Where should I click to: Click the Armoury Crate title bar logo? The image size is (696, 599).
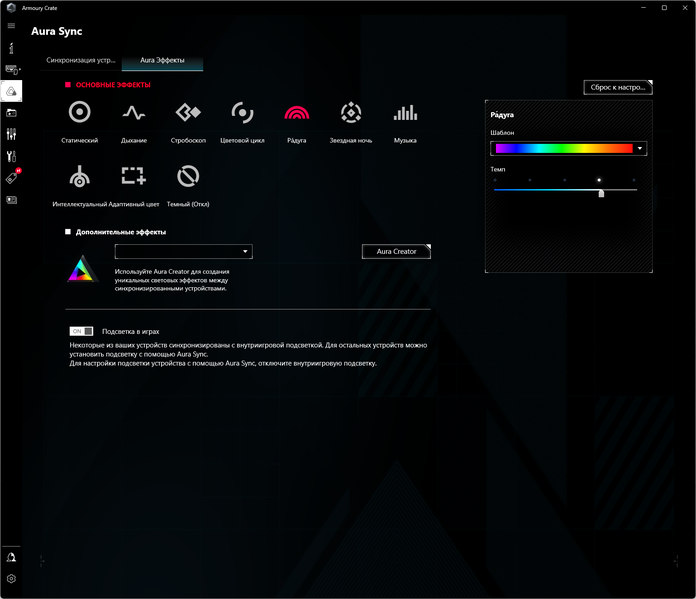(12, 8)
